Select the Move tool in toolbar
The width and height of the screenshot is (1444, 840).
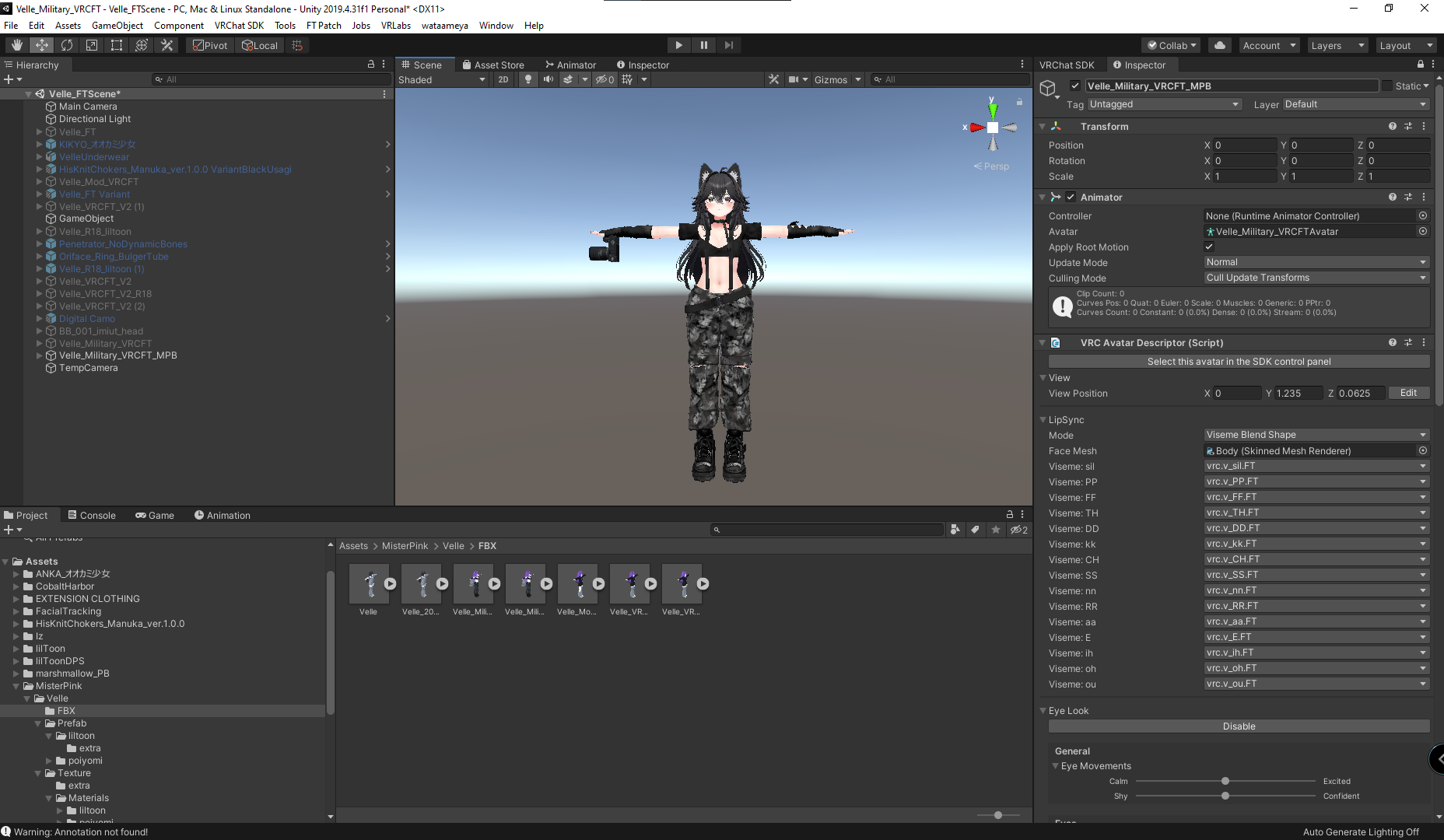click(x=42, y=45)
